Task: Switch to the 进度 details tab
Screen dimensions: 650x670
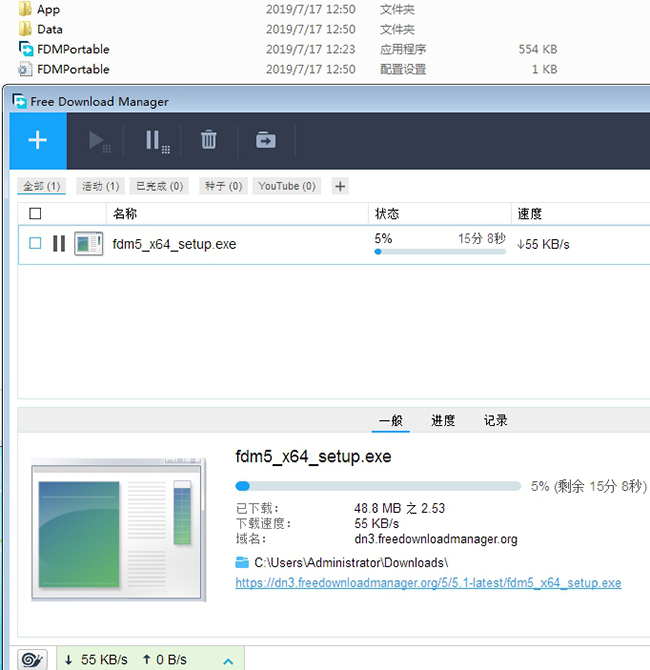Action: pos(443,421)
